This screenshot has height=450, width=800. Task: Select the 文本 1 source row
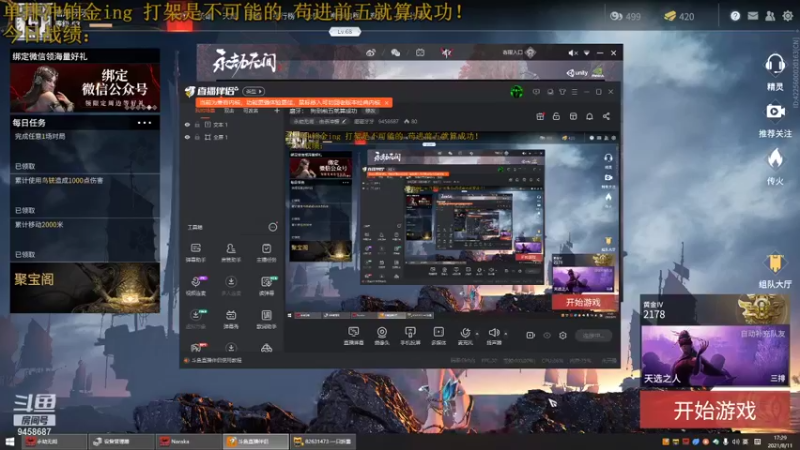(x=232, y=124)
